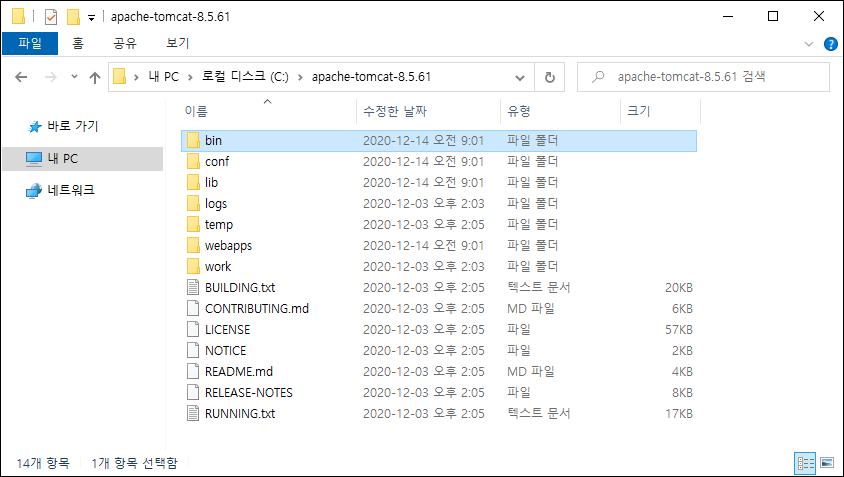Click the bin folder icon
Screen dimensions: 844x477
click(x=193, y=141)
